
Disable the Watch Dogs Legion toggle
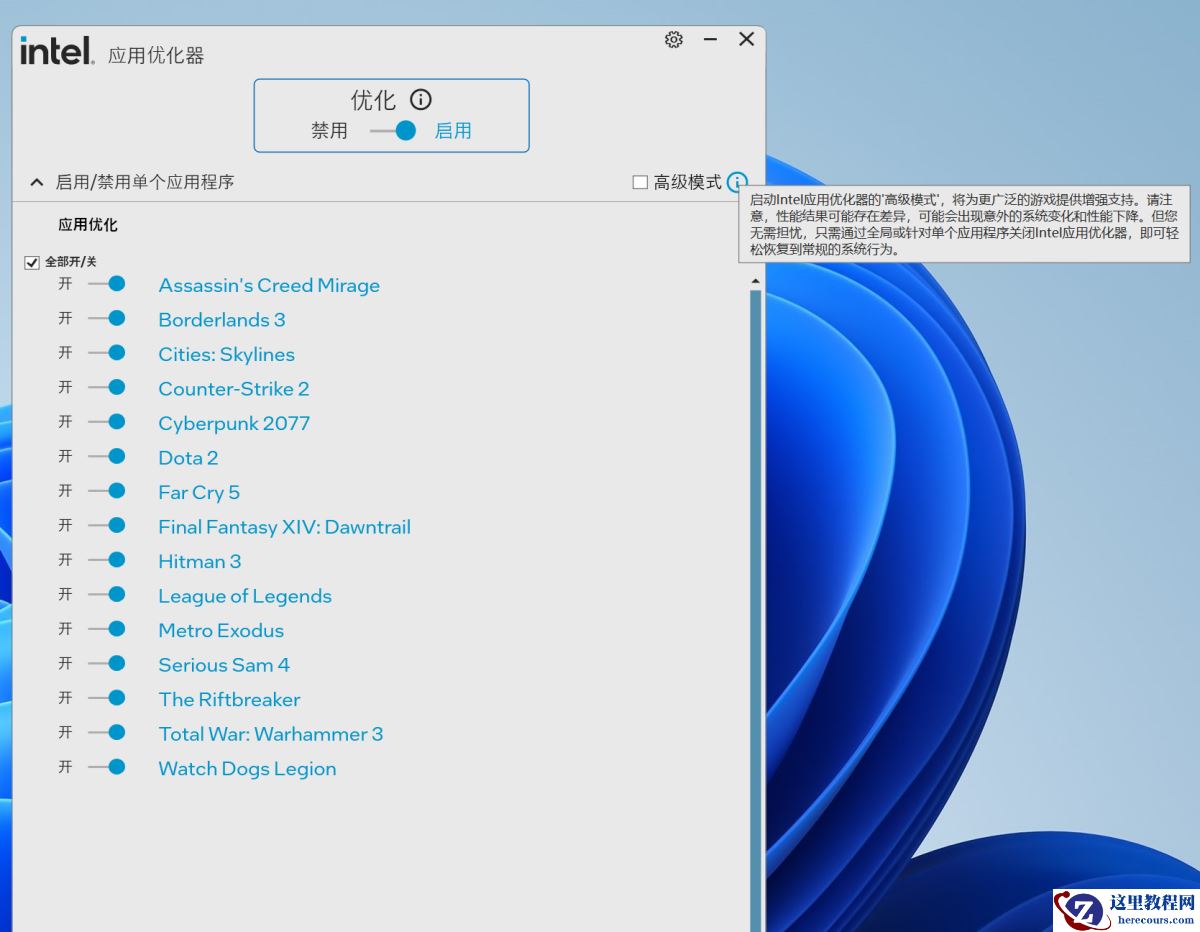click(106, 767)
